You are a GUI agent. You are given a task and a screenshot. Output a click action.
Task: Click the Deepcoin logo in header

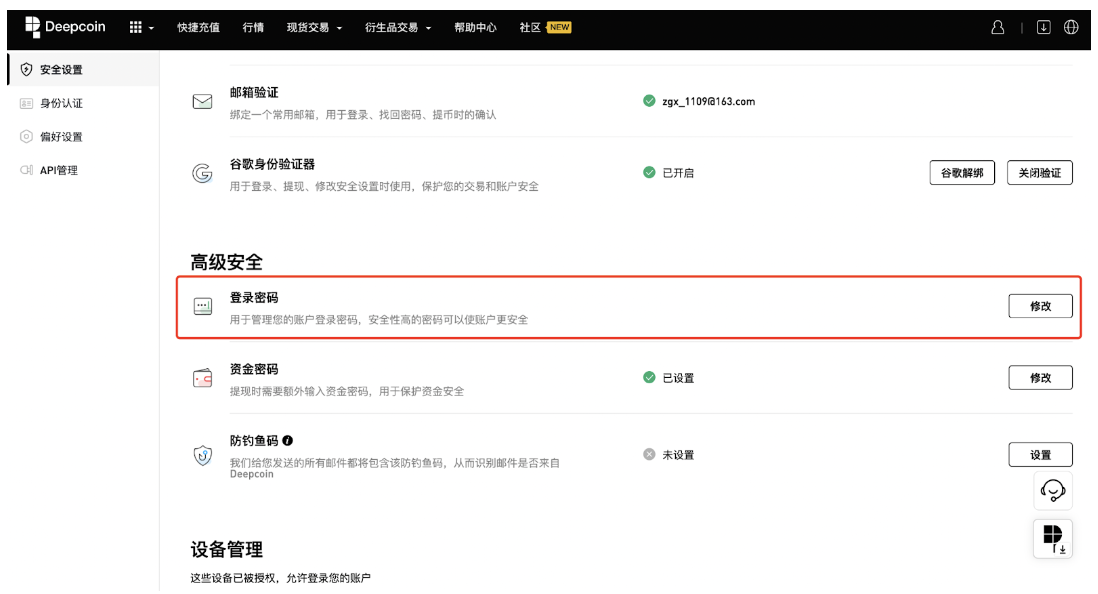(x=65, y=27)
